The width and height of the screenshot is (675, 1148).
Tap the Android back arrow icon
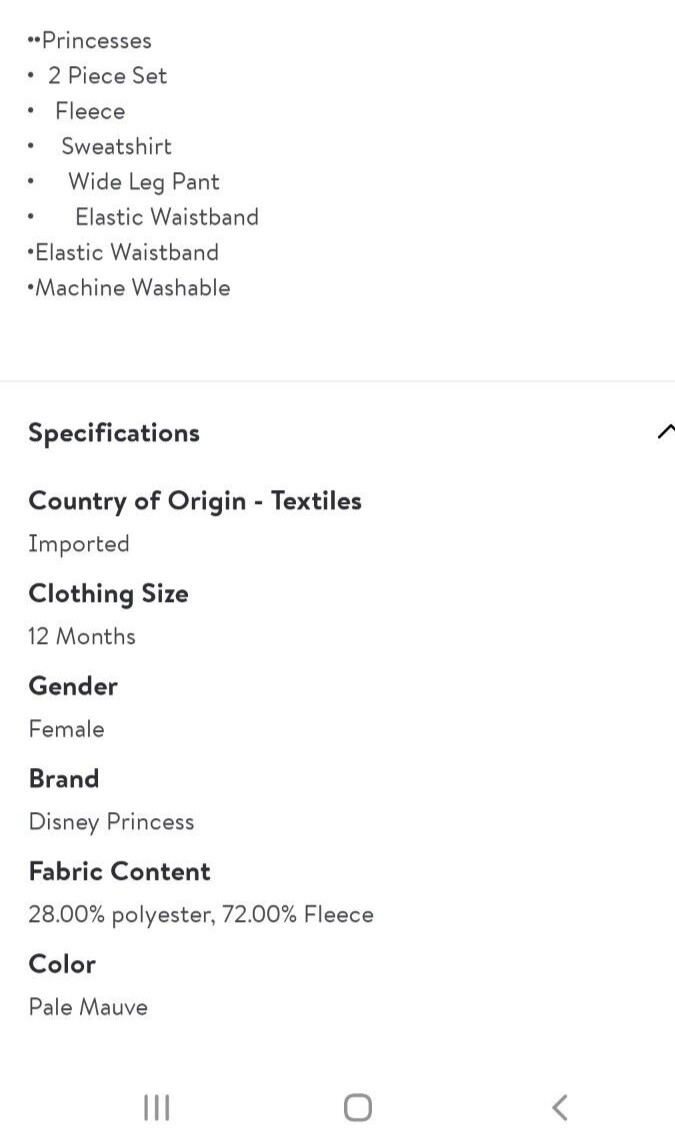559,1107
